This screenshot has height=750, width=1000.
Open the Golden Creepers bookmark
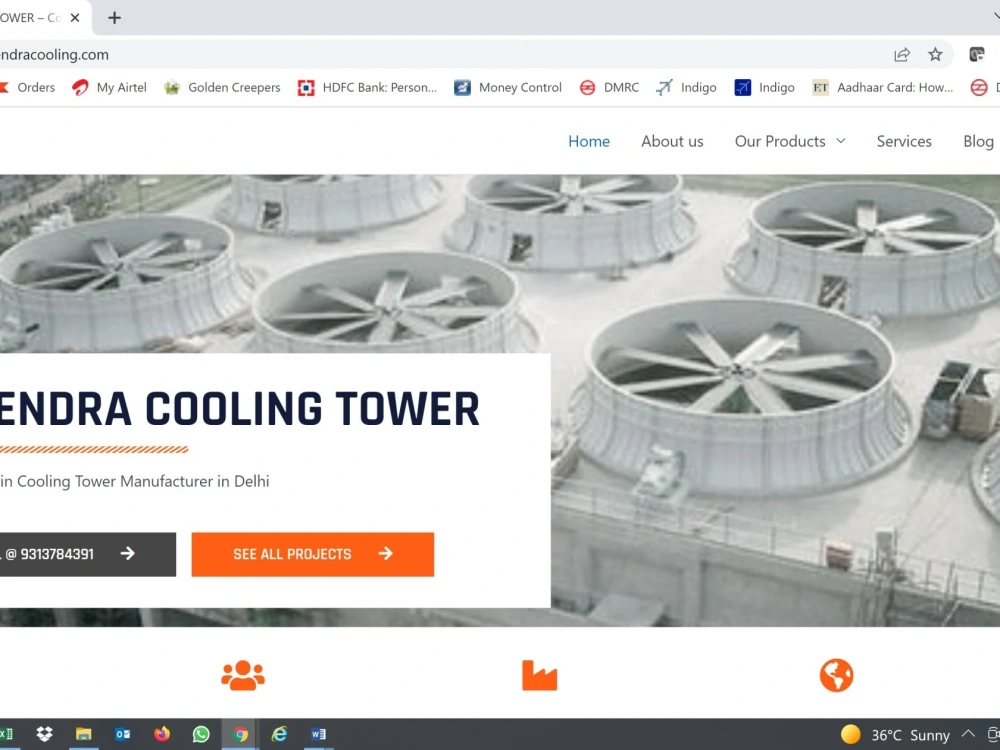click(222, 87)
